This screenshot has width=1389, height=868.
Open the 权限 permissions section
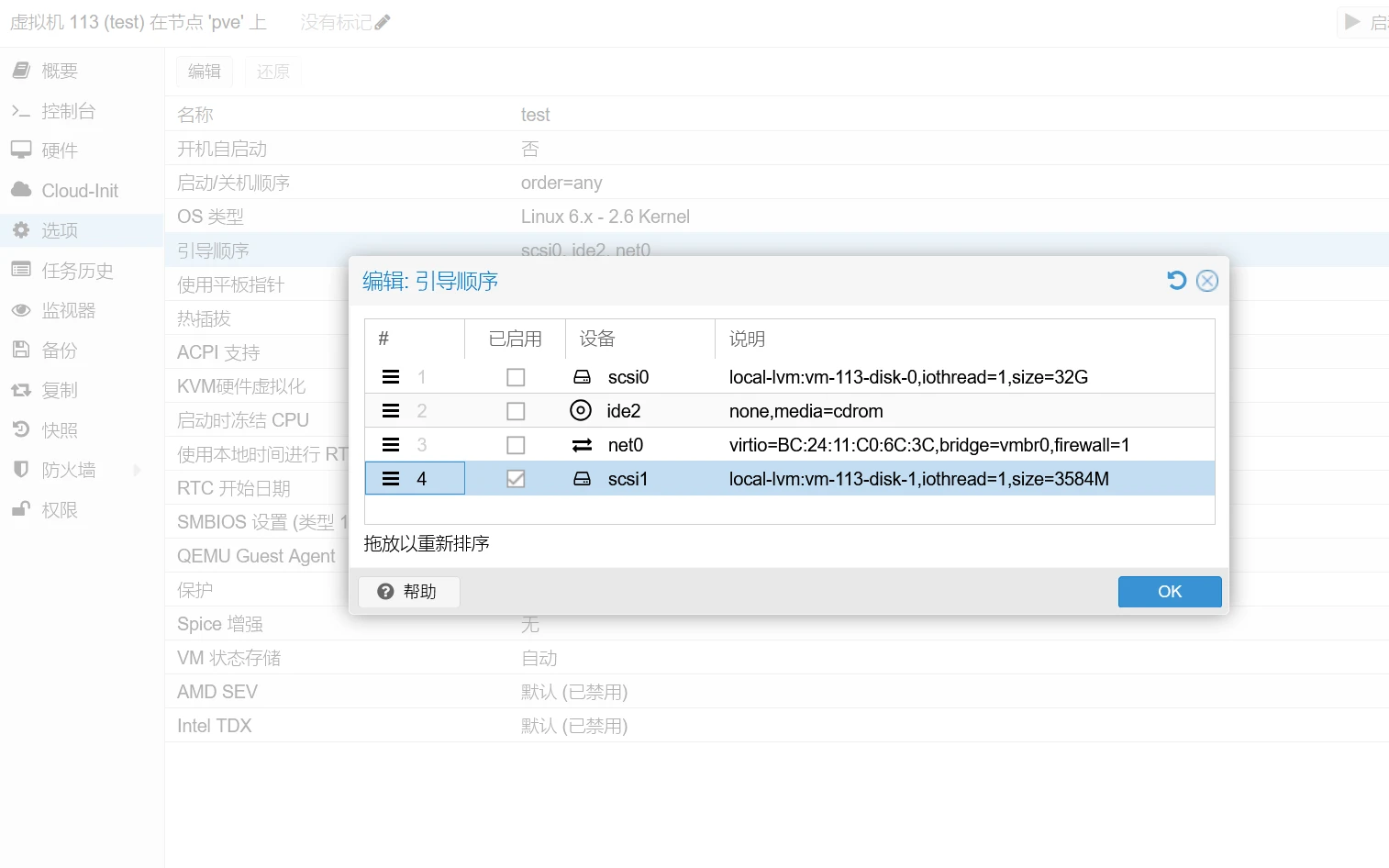[x=81, y=510]
